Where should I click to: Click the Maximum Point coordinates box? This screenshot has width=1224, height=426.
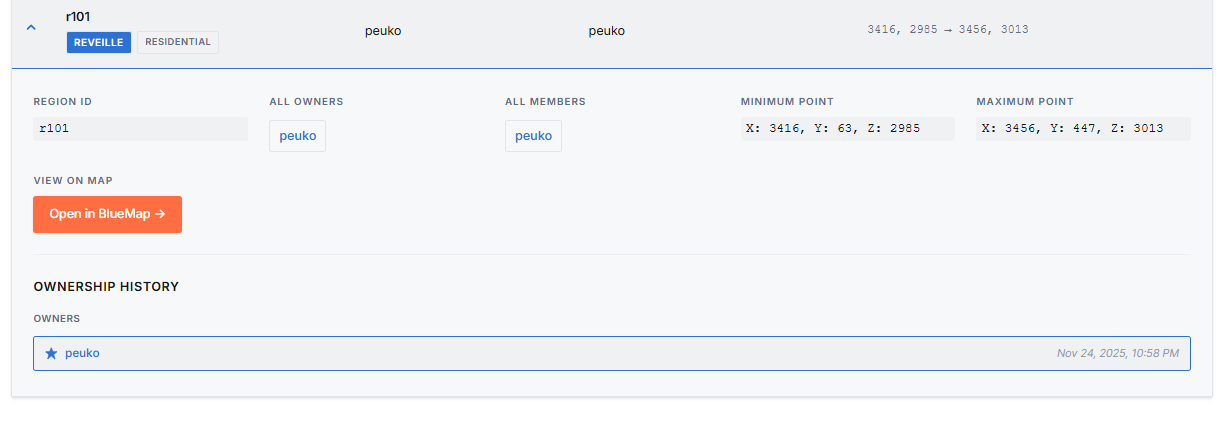1083,128
